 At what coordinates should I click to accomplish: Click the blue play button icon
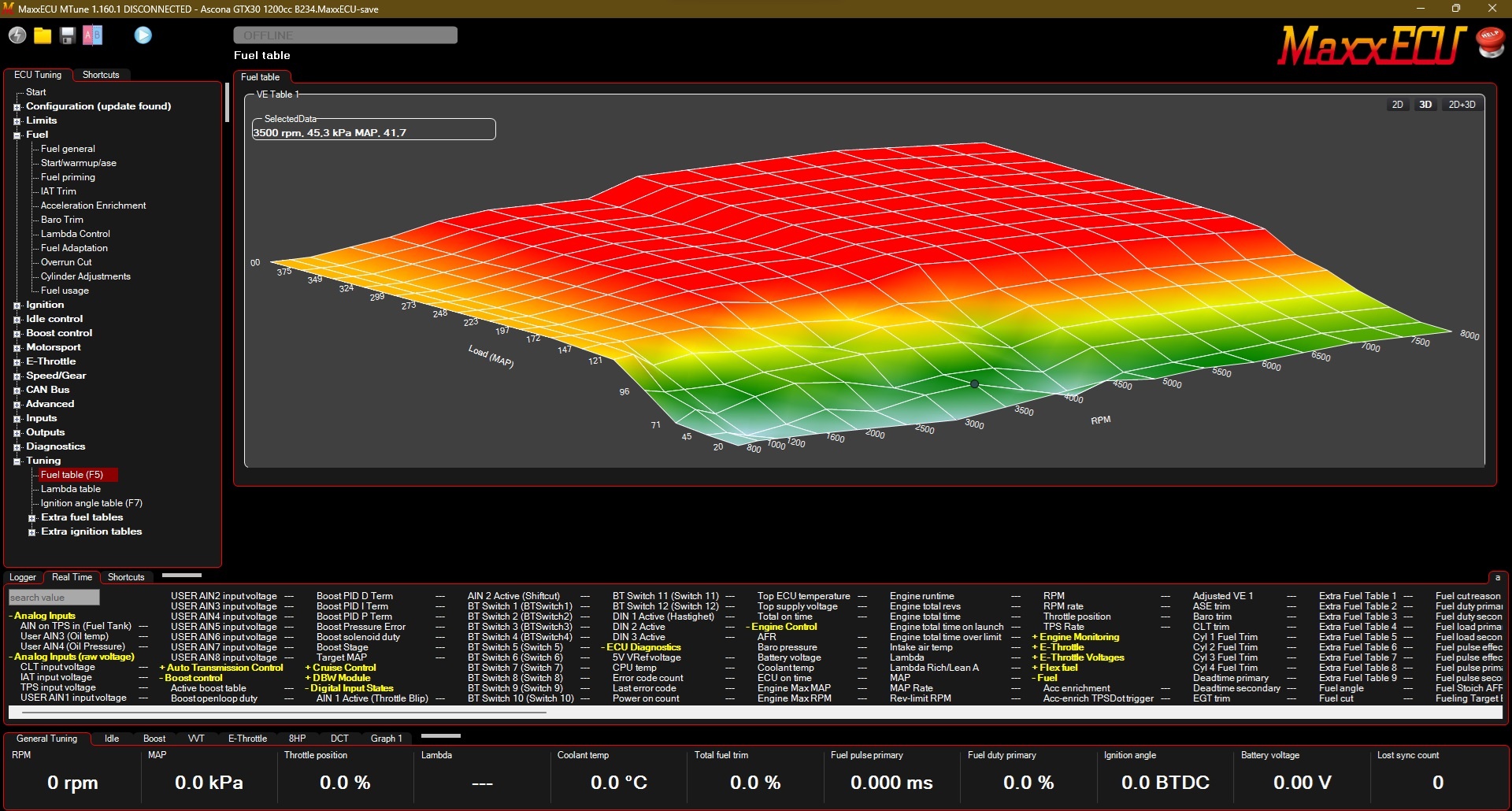coord(143,35)
